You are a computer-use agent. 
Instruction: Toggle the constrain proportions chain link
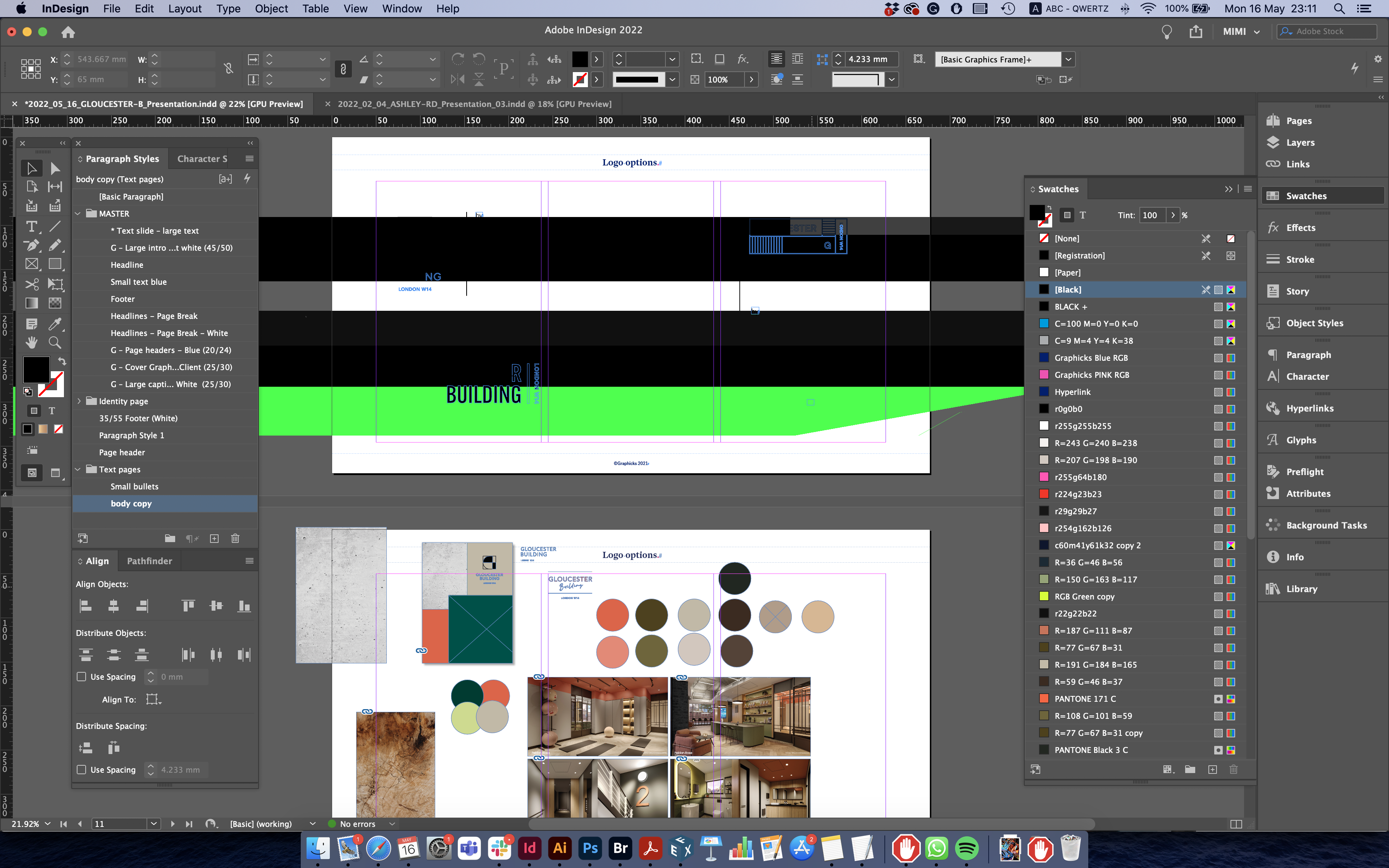[228, 69]
